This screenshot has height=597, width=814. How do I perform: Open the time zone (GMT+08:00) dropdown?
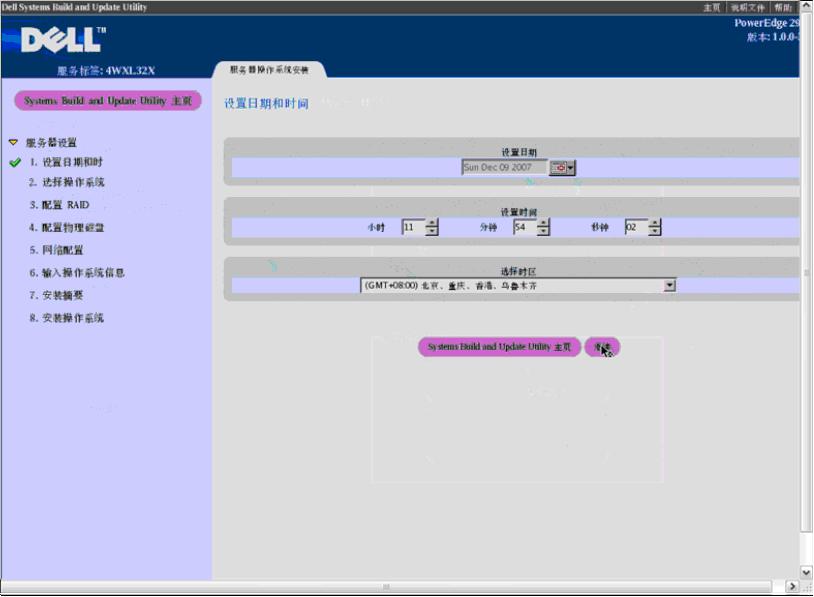670,285
